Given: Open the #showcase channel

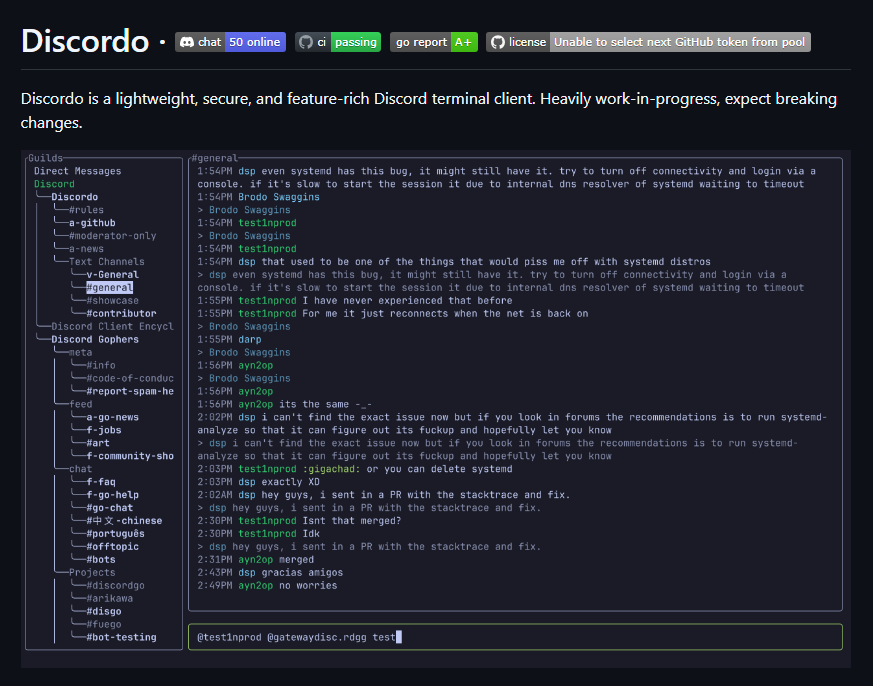Looking at the screenshot, I should tap(112, 301).
